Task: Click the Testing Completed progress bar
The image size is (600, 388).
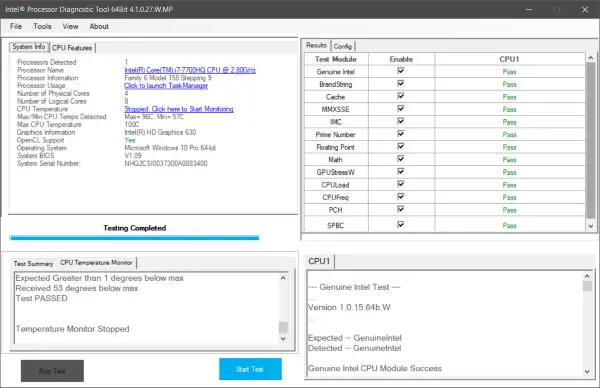Action: (x=134, y=238)
